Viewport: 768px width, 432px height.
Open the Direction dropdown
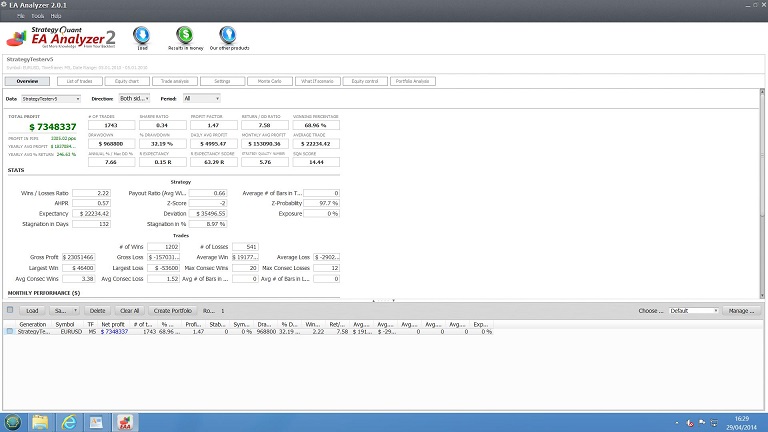pos(134,99)
